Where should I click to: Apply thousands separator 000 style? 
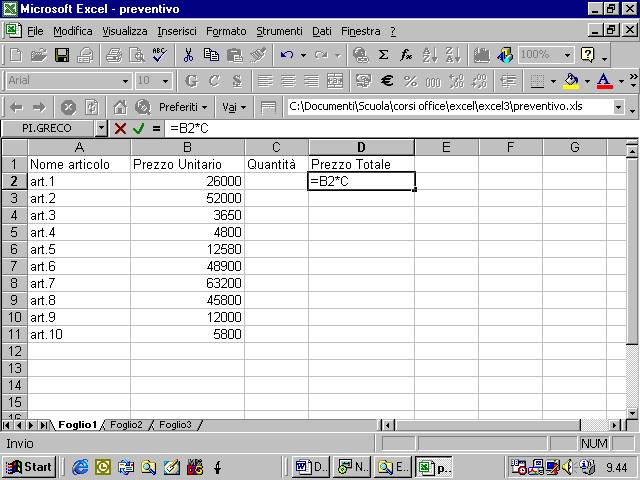pyautogui.click(x=433, y=81)
